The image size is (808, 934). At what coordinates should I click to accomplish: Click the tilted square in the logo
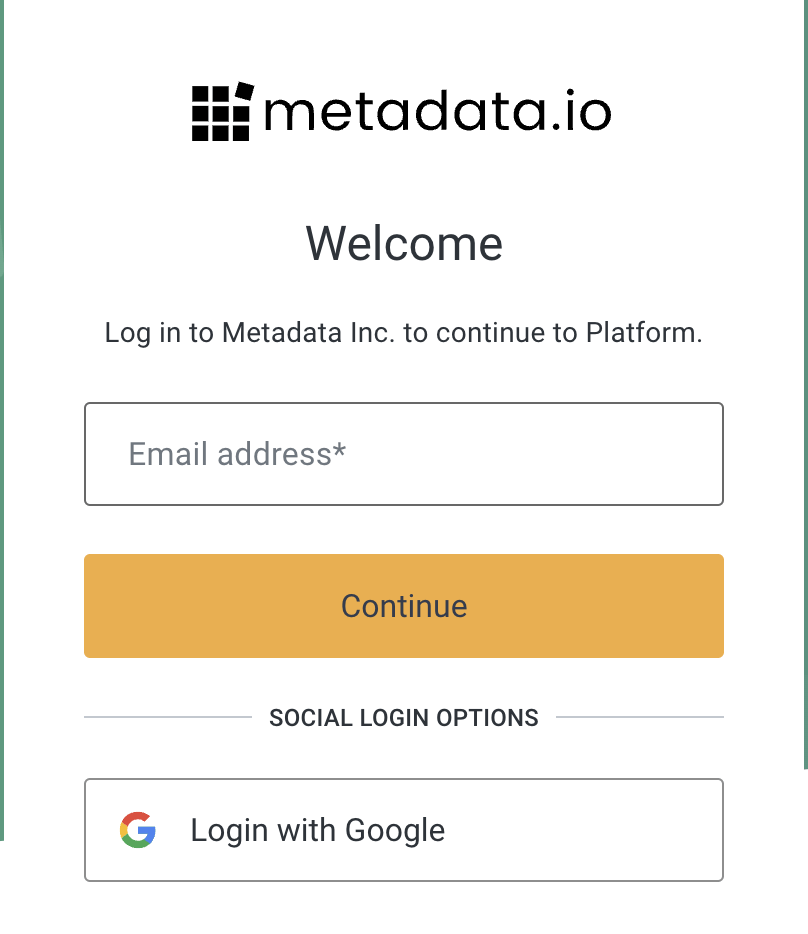tap(244, 91)
